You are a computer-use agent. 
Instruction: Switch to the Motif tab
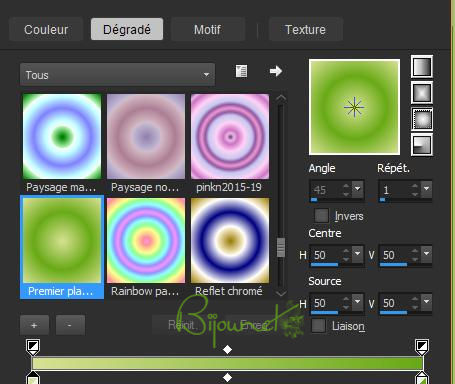[207, 30]
